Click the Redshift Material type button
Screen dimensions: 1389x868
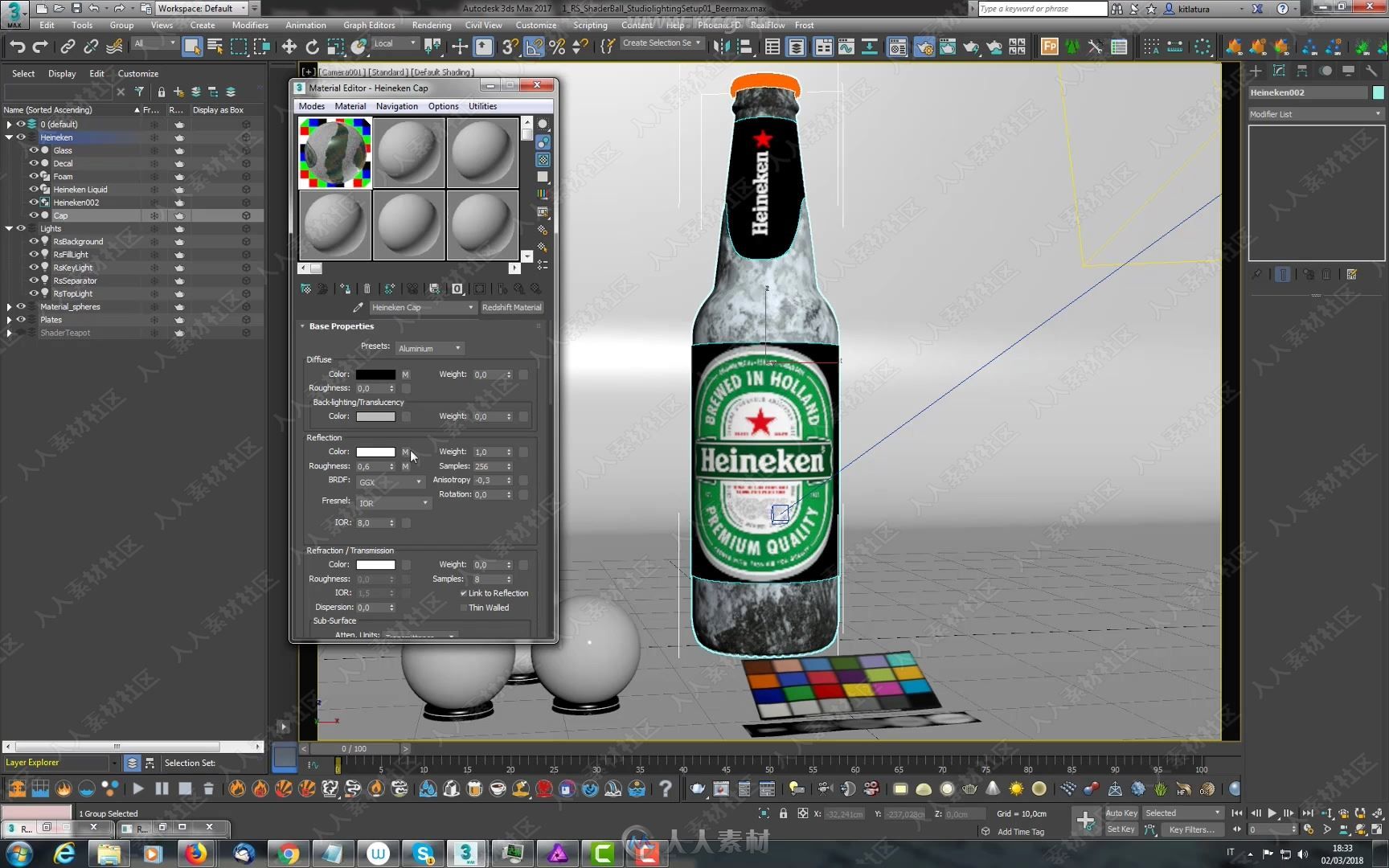512,308
